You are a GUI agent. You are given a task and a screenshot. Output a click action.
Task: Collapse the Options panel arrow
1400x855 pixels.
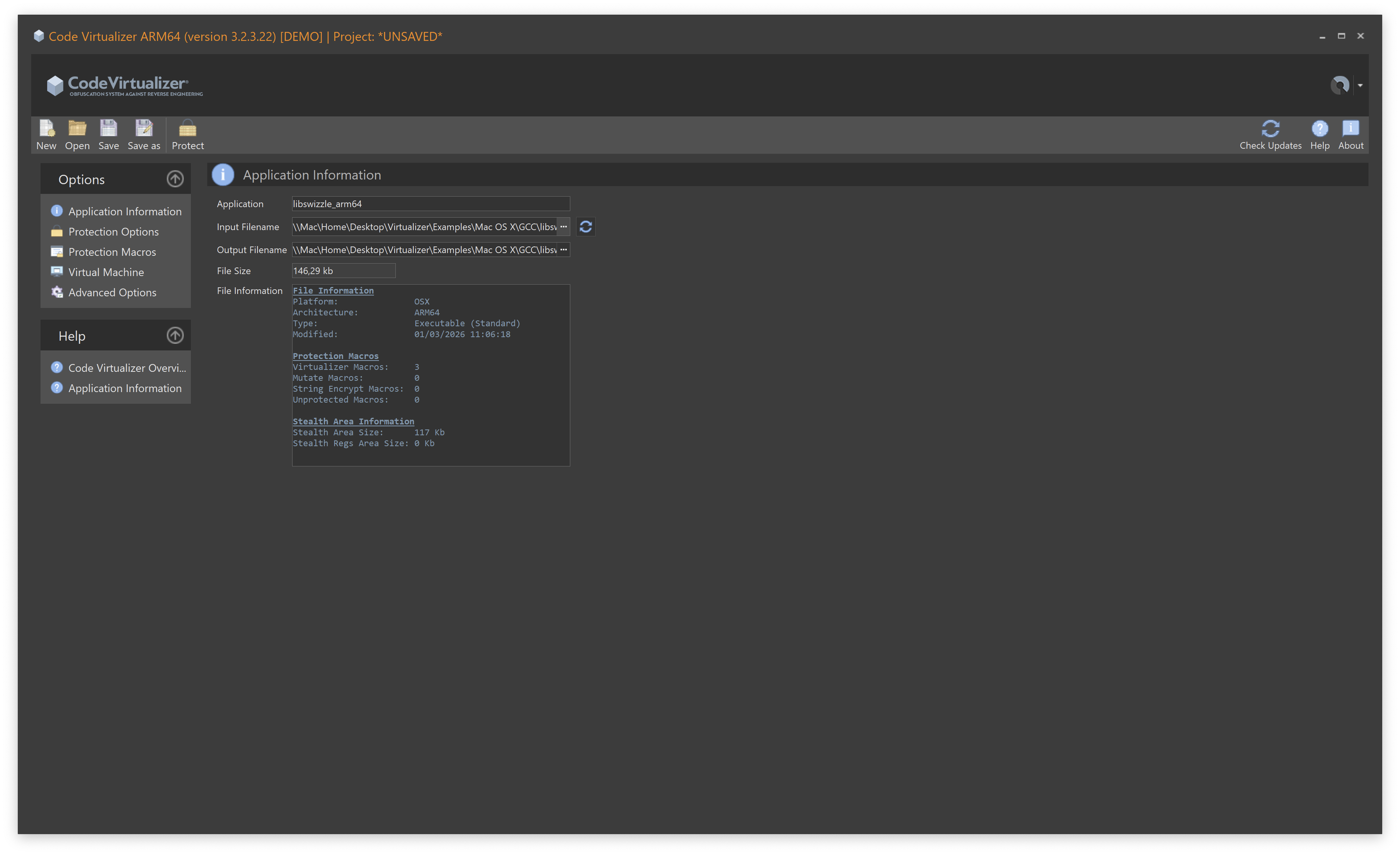[x=175, y=179]
